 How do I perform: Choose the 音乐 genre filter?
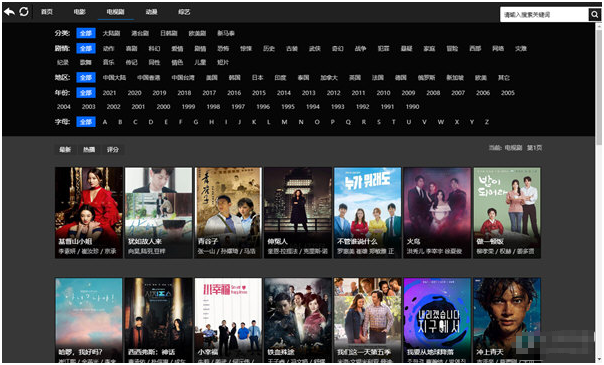pyautogui.click(x=109, y=62)
